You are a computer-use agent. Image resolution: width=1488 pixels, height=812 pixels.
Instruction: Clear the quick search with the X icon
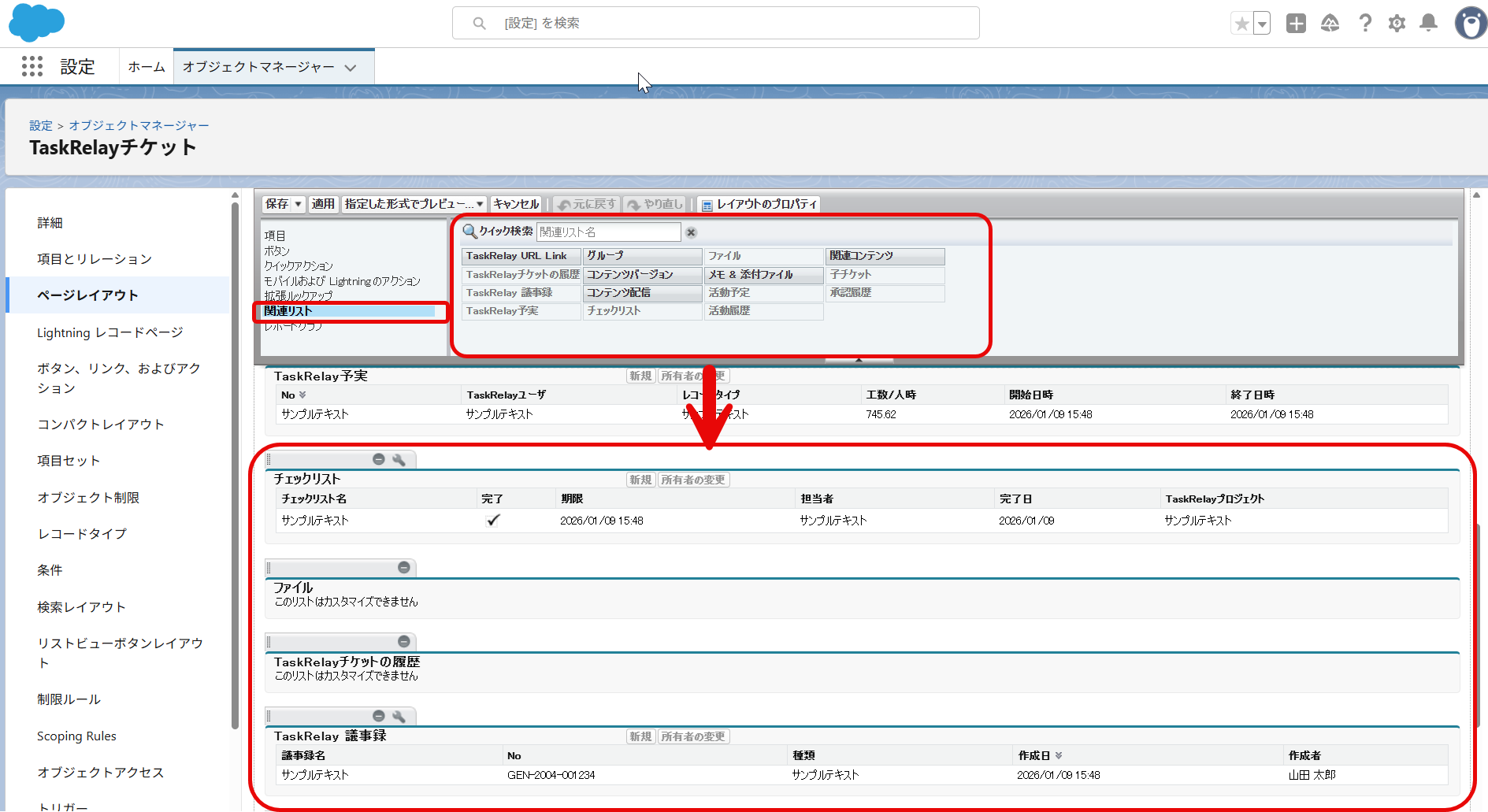click(691, 232)
